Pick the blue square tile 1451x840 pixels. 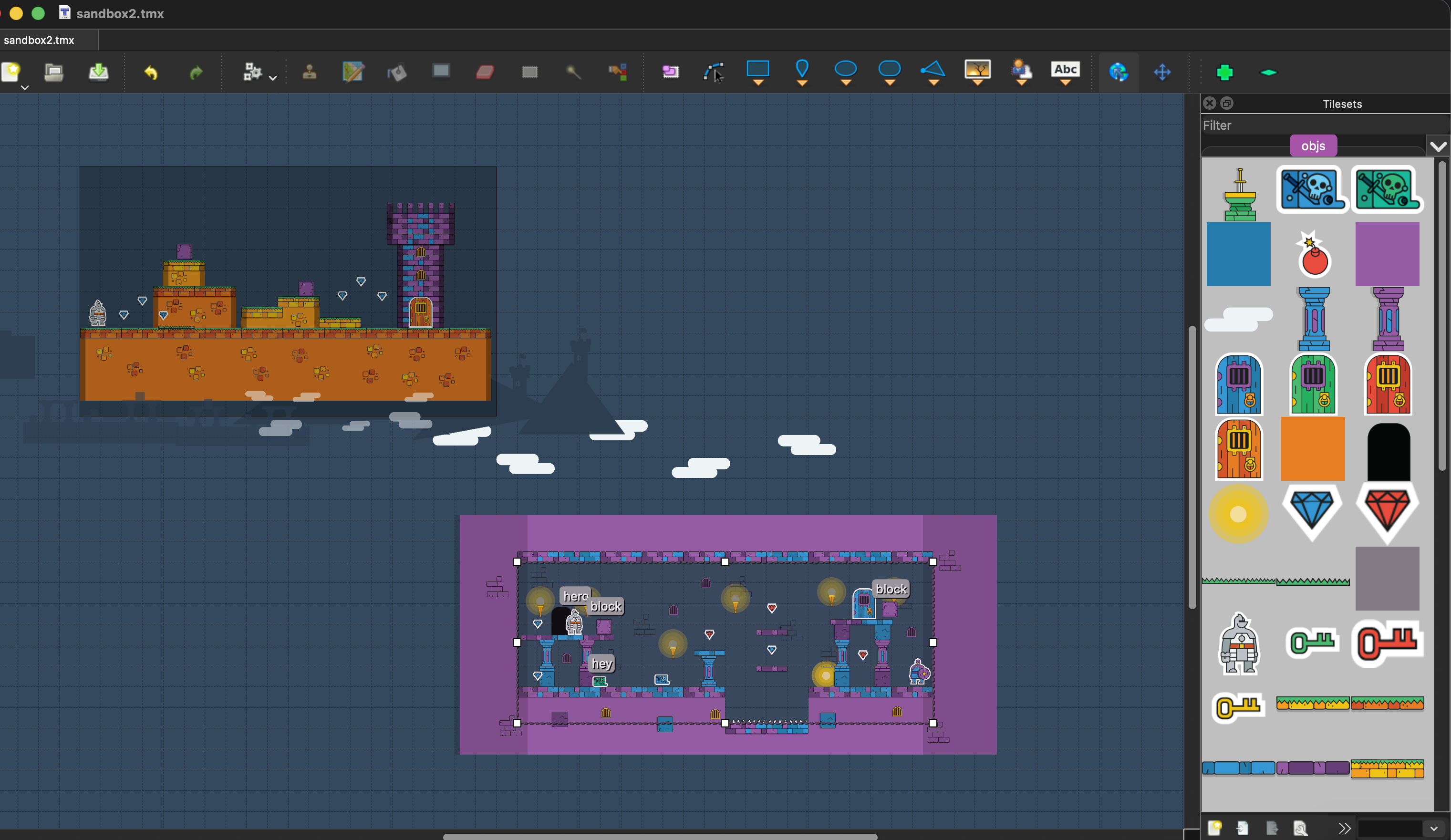click(x=1239, y=254)
